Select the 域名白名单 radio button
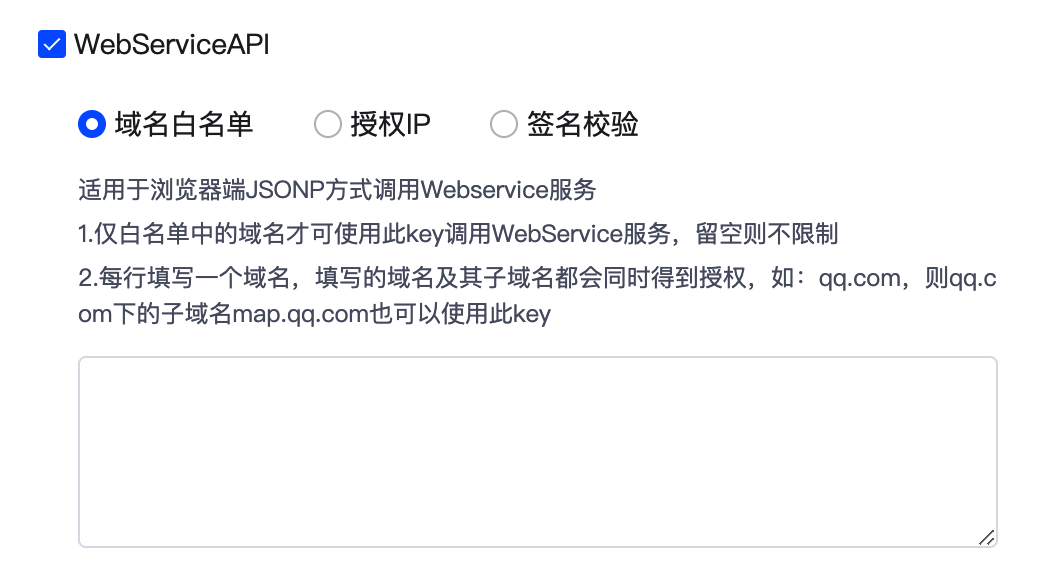 click(x=92, y=124)
